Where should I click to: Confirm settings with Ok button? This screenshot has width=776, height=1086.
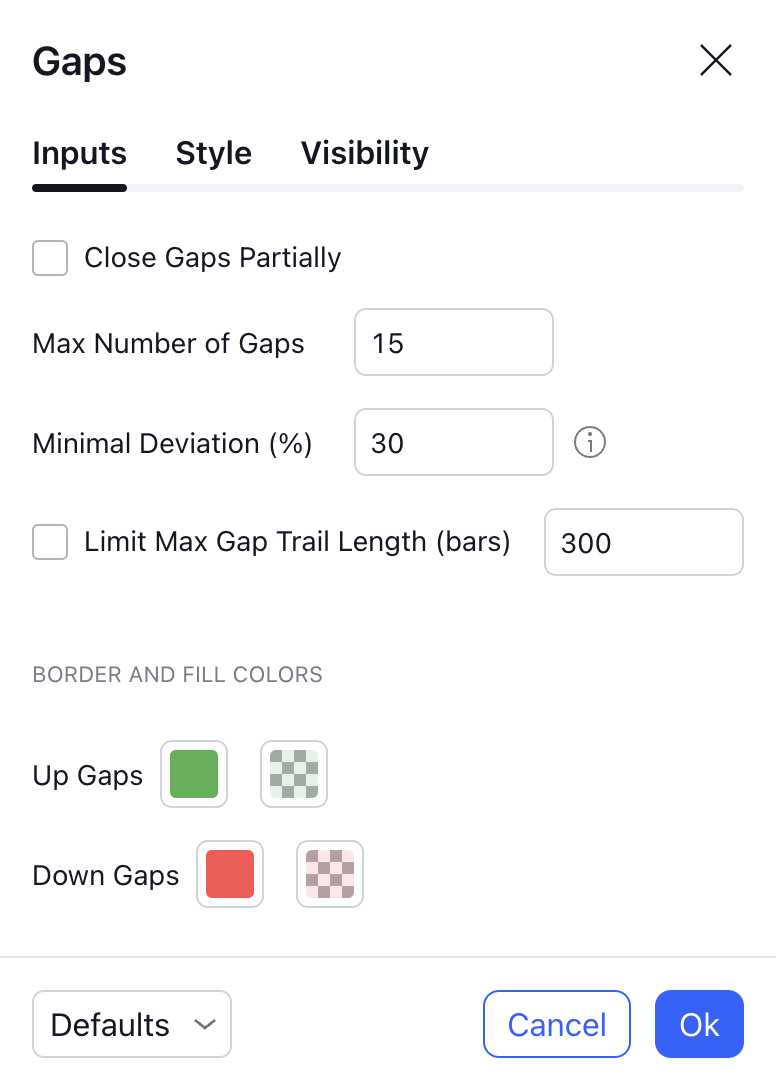(699, 1024)
